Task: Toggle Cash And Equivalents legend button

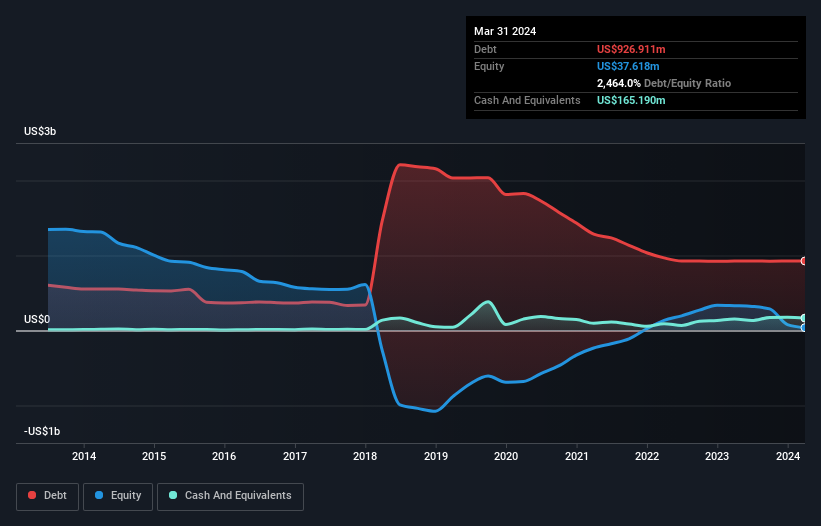Action: (230, 496)
